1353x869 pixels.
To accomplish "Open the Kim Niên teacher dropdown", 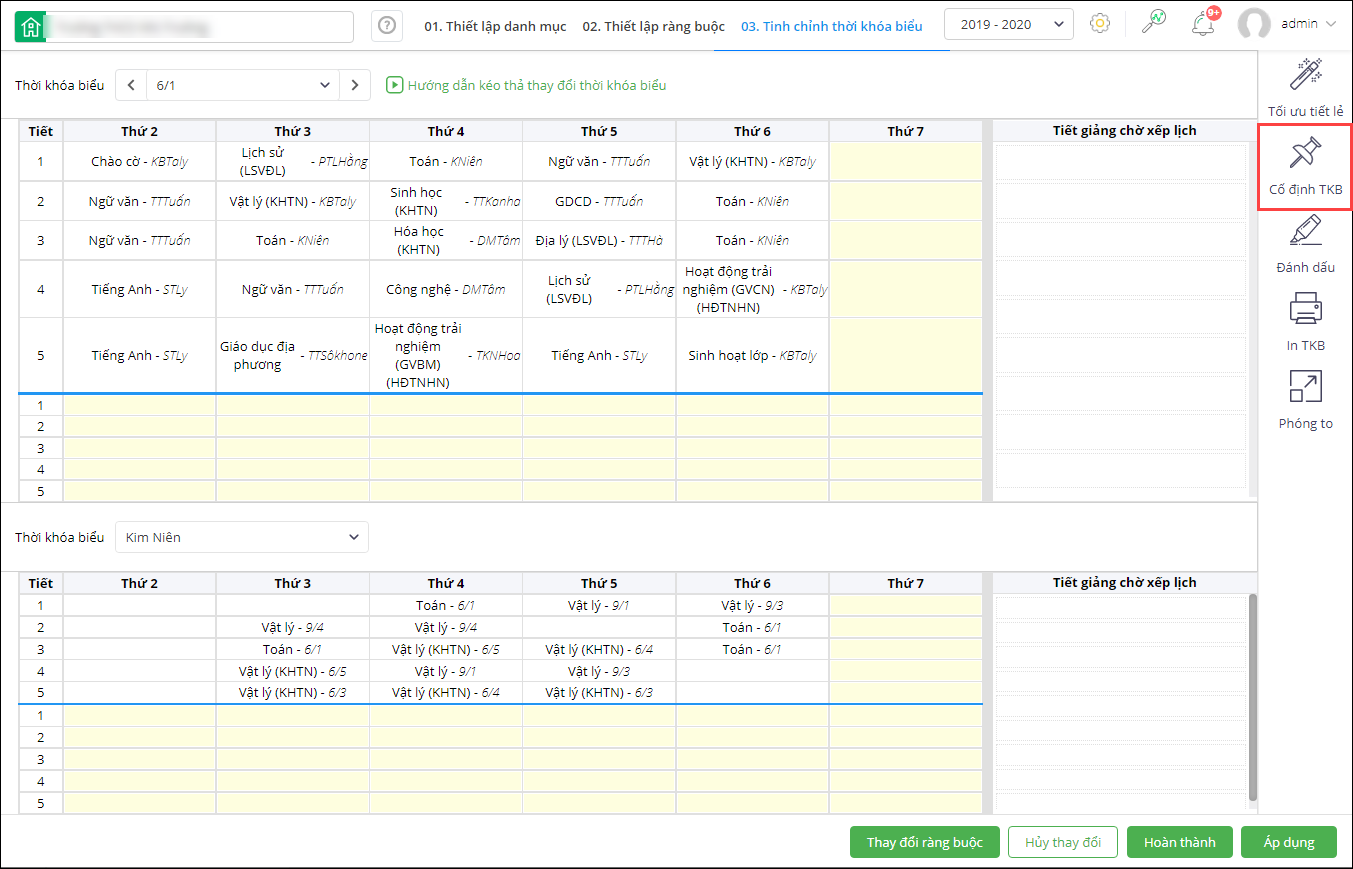I will pos(242,537).
